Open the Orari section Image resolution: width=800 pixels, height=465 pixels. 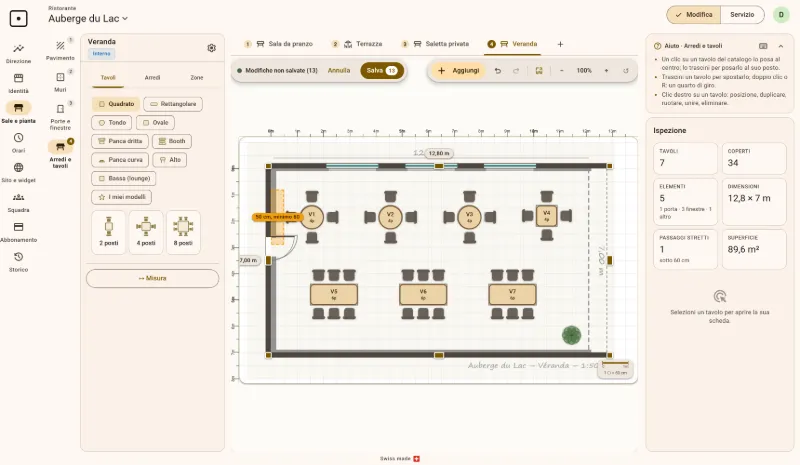pyautogui.click(x=18, y=142)
